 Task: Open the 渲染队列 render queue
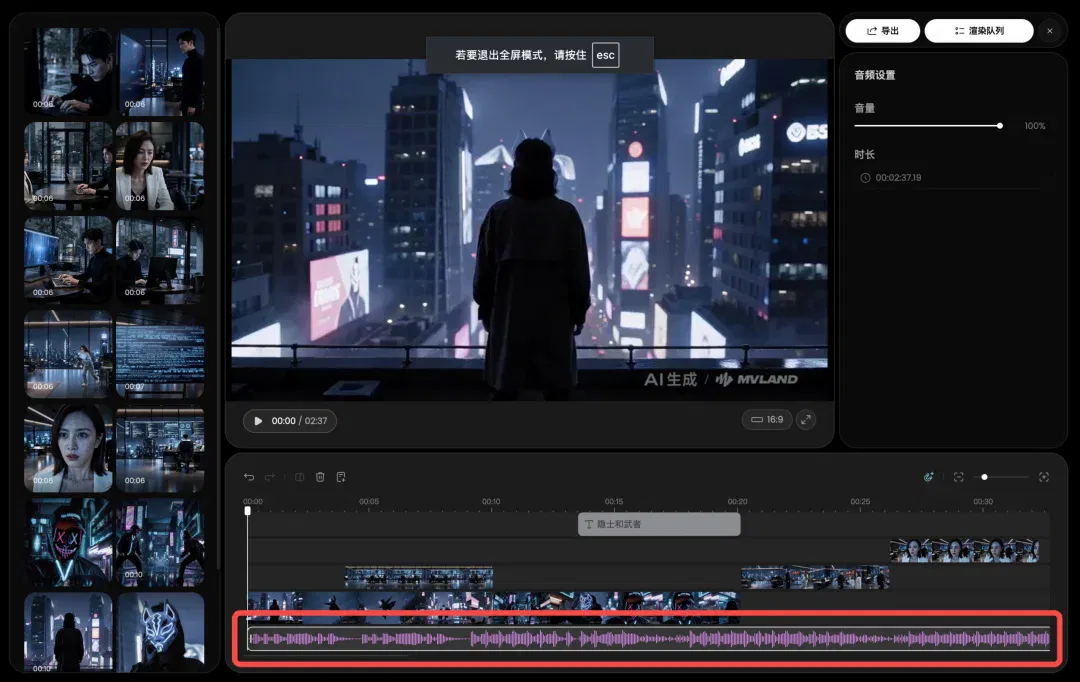coord(979,31)
